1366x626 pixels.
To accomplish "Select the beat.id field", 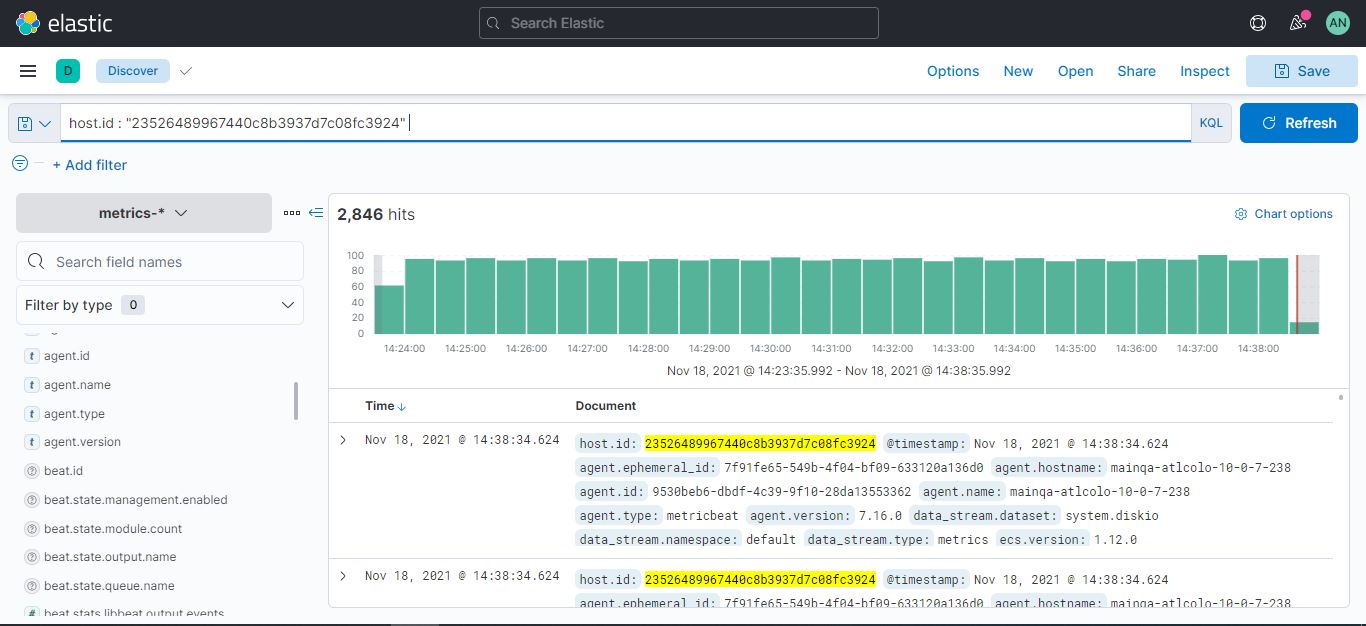I will tap(63, 471).
